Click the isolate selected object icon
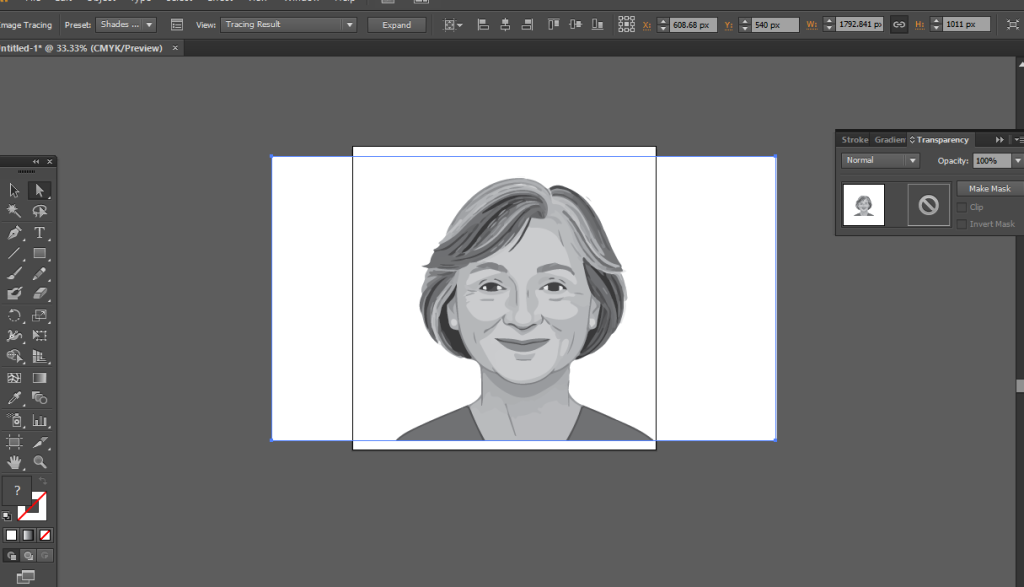Image resolution: width=1024 pixels, height=587 pixels. [1012, 25]
